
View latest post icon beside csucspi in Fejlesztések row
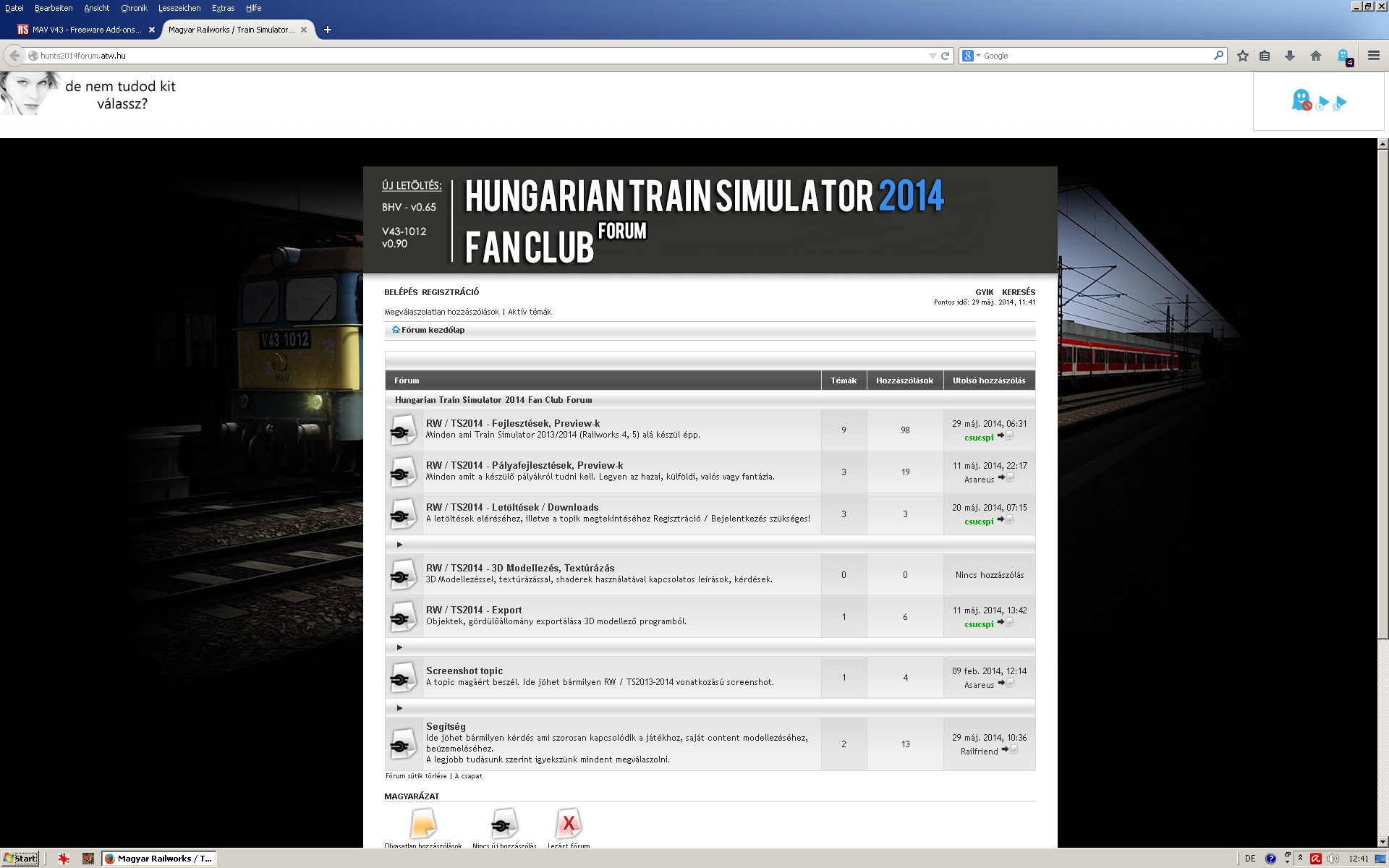(1006, 436)
